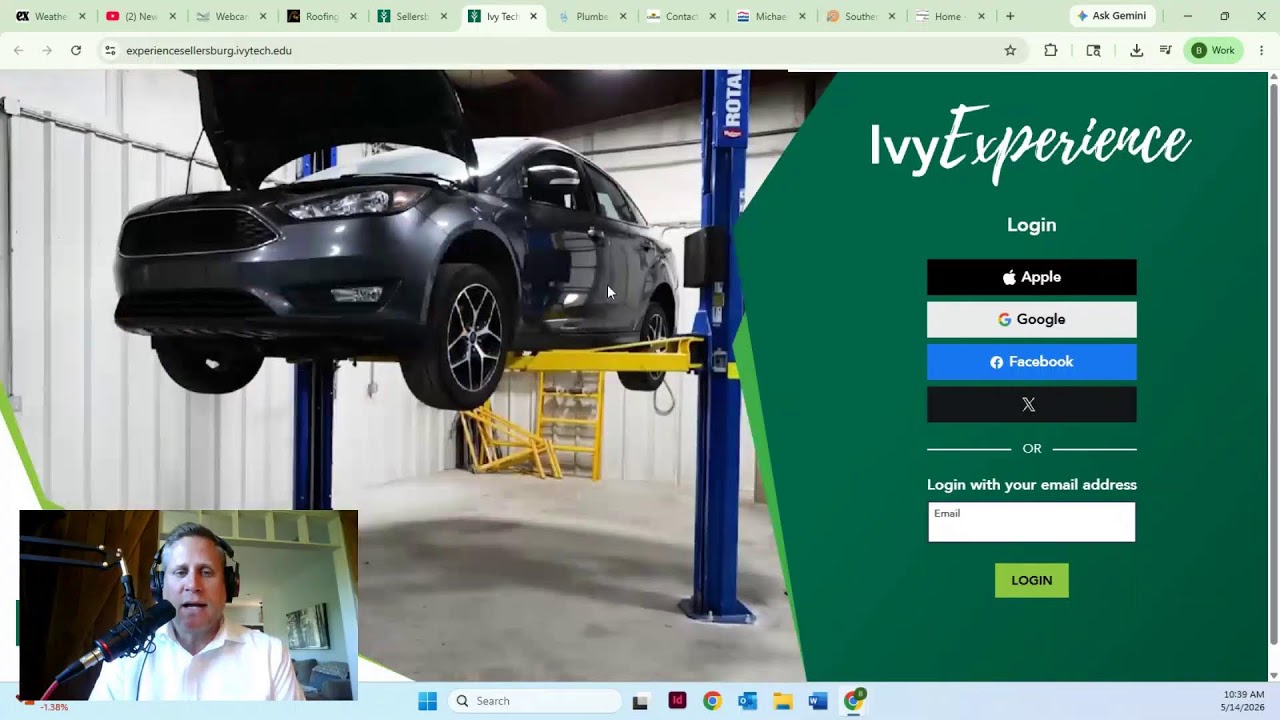The width and height of the screenshot is (1280, 720).
Task: Open the site information icon in address bar
Action: click(x=110, y=50)
